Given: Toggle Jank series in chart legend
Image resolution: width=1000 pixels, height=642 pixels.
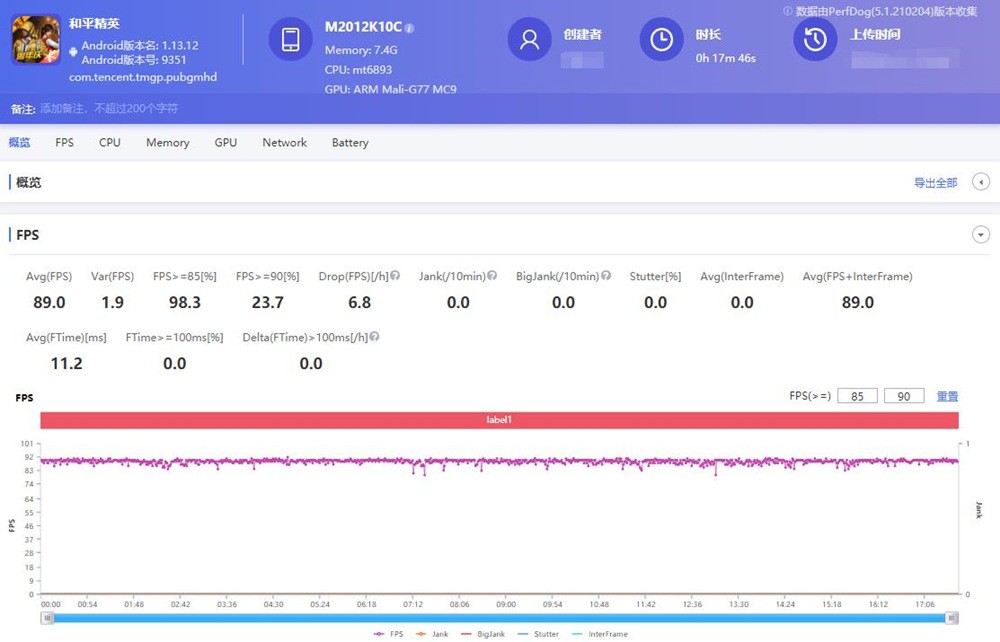Looking at the screenshot, I should tap(432, 634).
